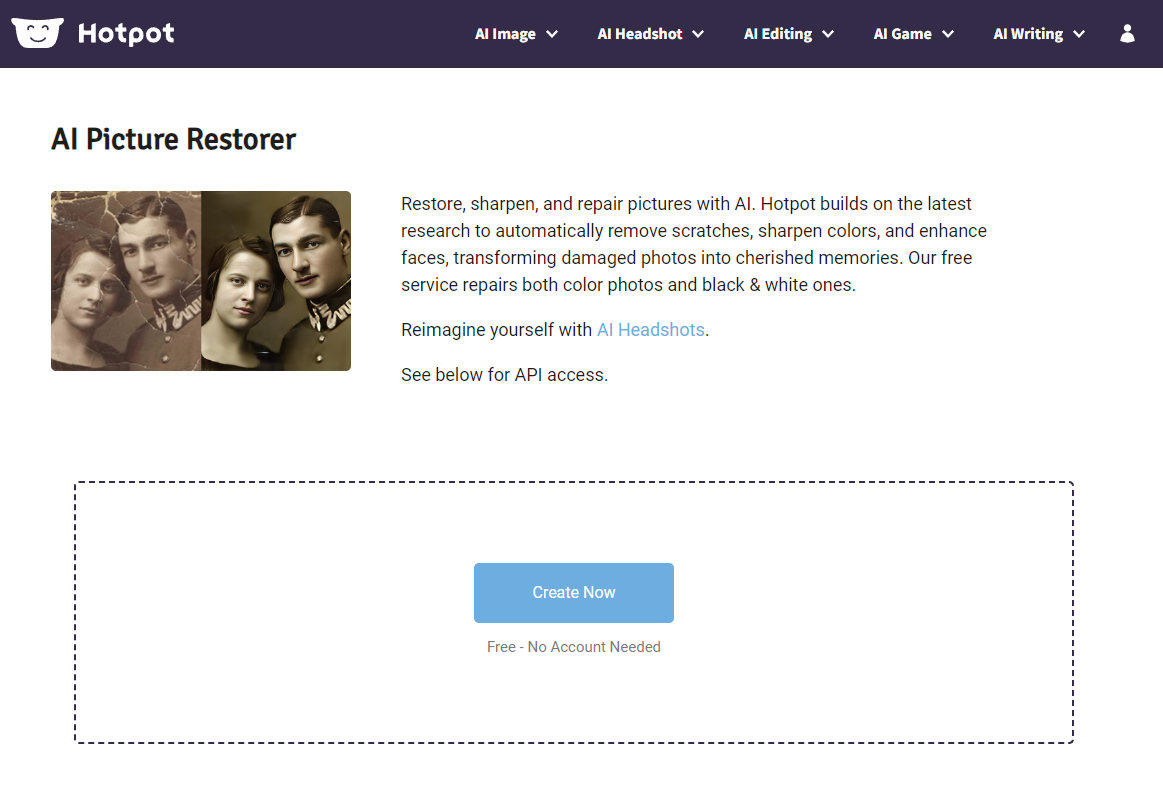Open the AI Image menu
Viewport: 1163px width, 793px height.
[505, 34]
